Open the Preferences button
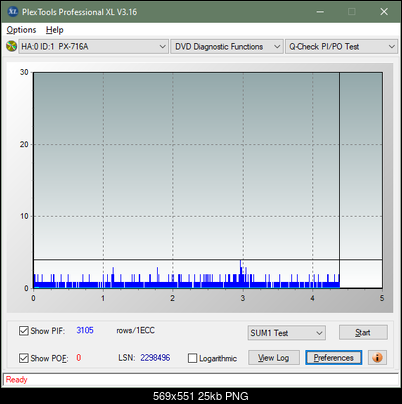This screenshot has width=402, height=404. (x=333, y=358)
